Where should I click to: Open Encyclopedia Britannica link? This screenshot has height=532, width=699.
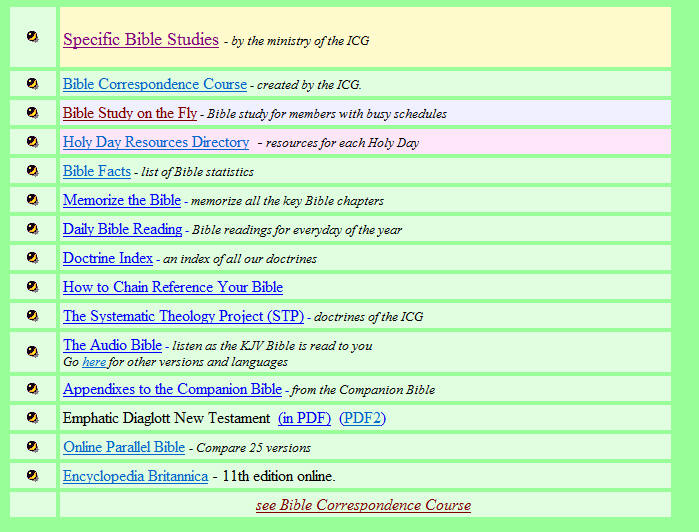click(136, 476)
